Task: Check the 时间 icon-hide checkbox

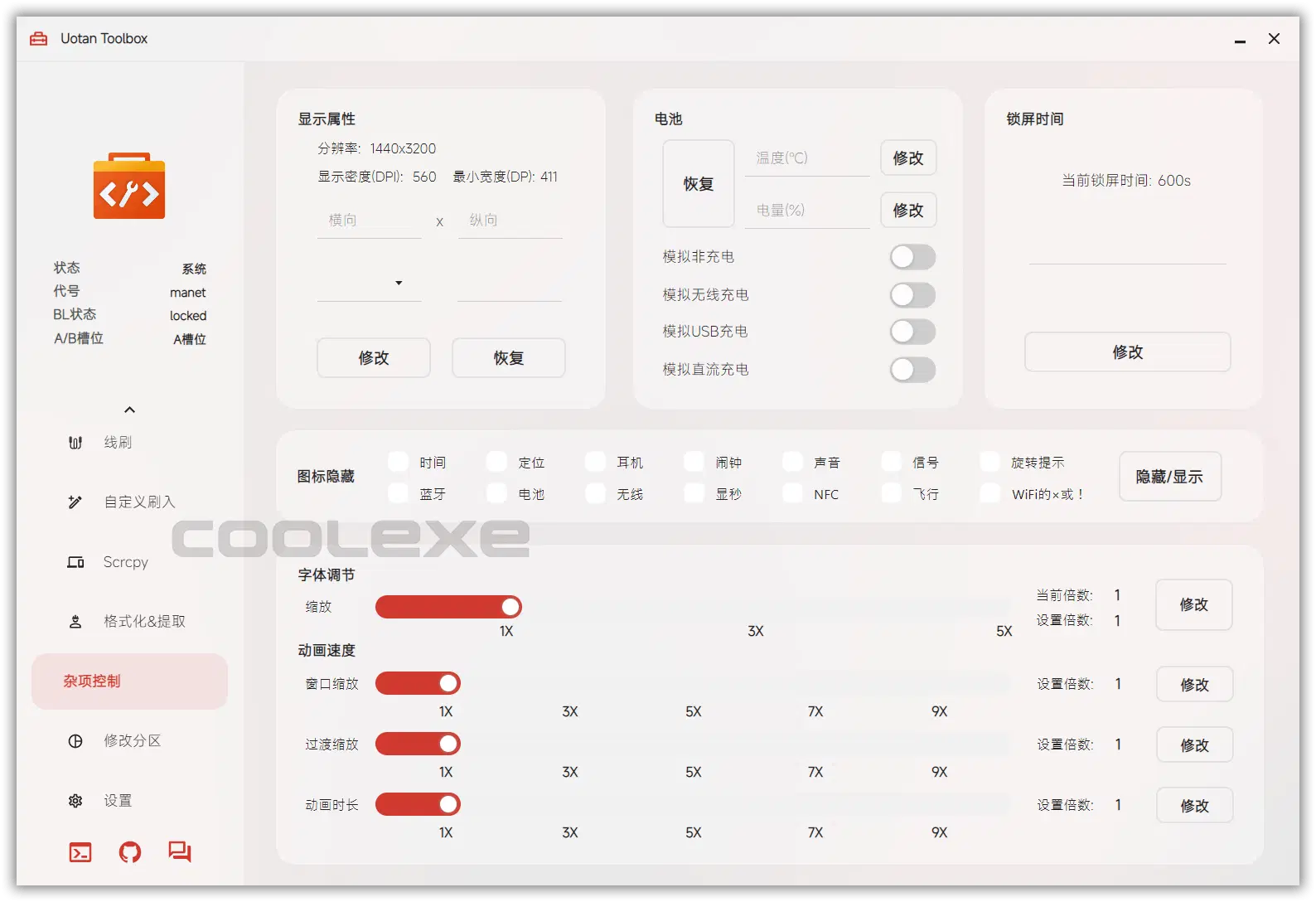Action: (x=399, y=462)
